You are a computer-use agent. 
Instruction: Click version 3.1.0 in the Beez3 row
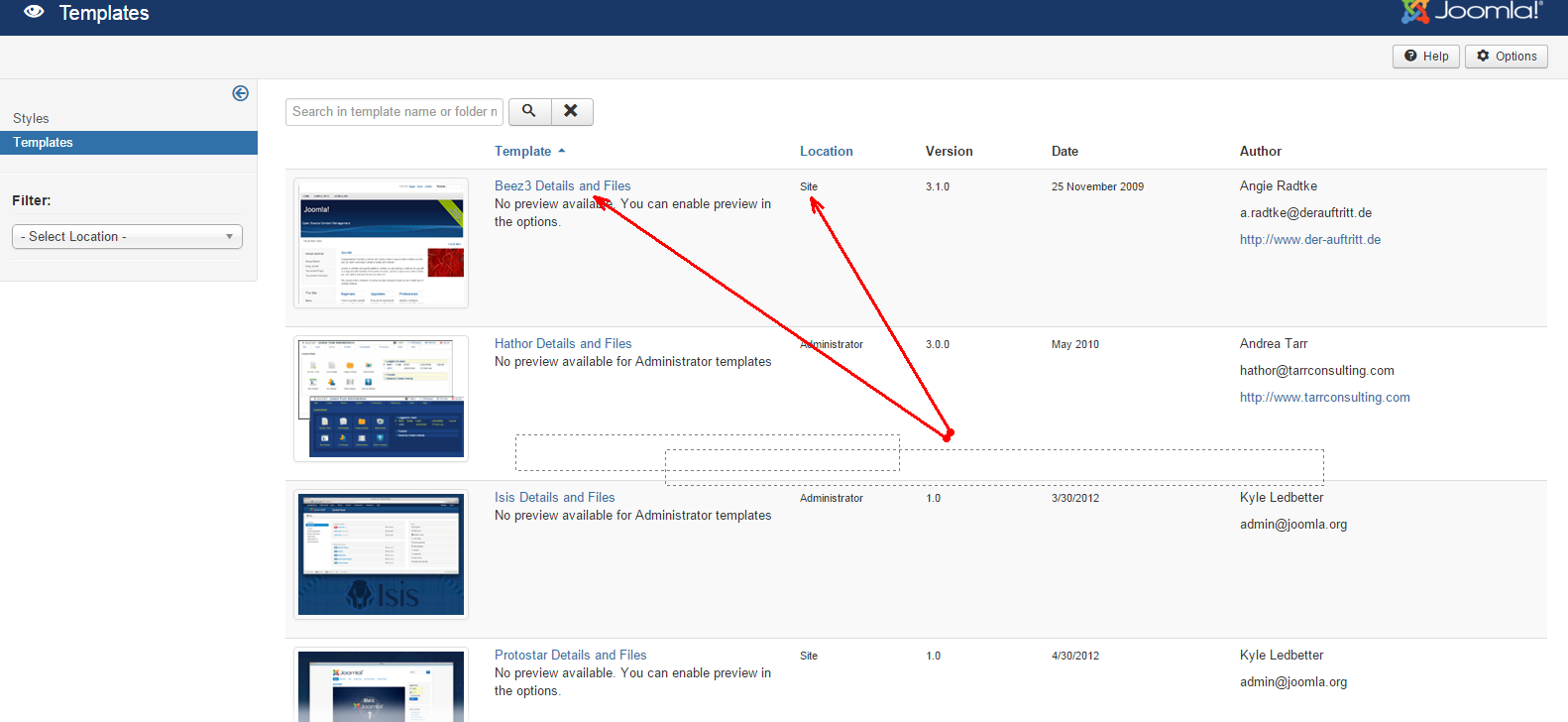click(938, 186)
